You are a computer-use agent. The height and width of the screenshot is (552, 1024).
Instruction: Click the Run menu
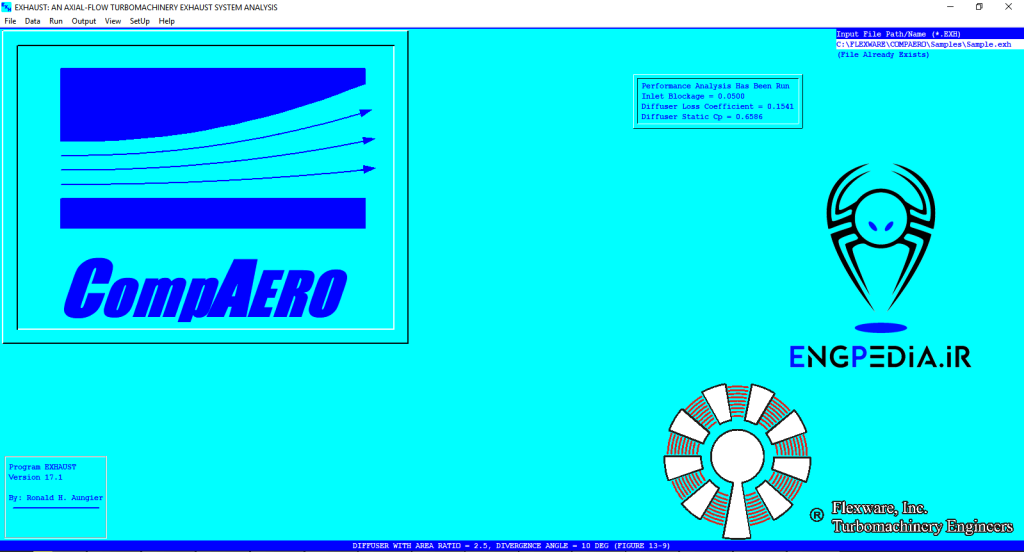pyautogui.click(x=56, y=21)
